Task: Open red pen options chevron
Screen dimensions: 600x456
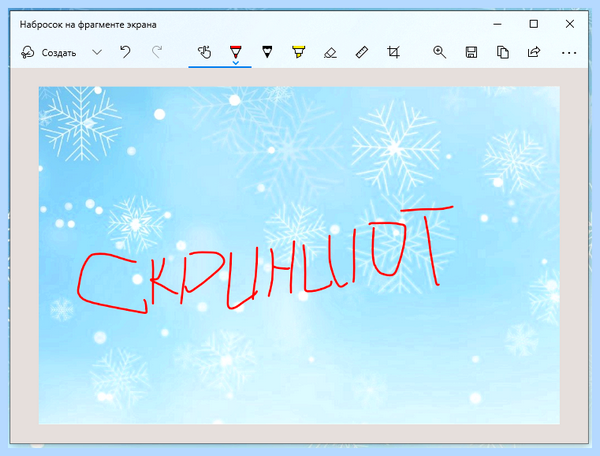Action: [x=236, y=63]
